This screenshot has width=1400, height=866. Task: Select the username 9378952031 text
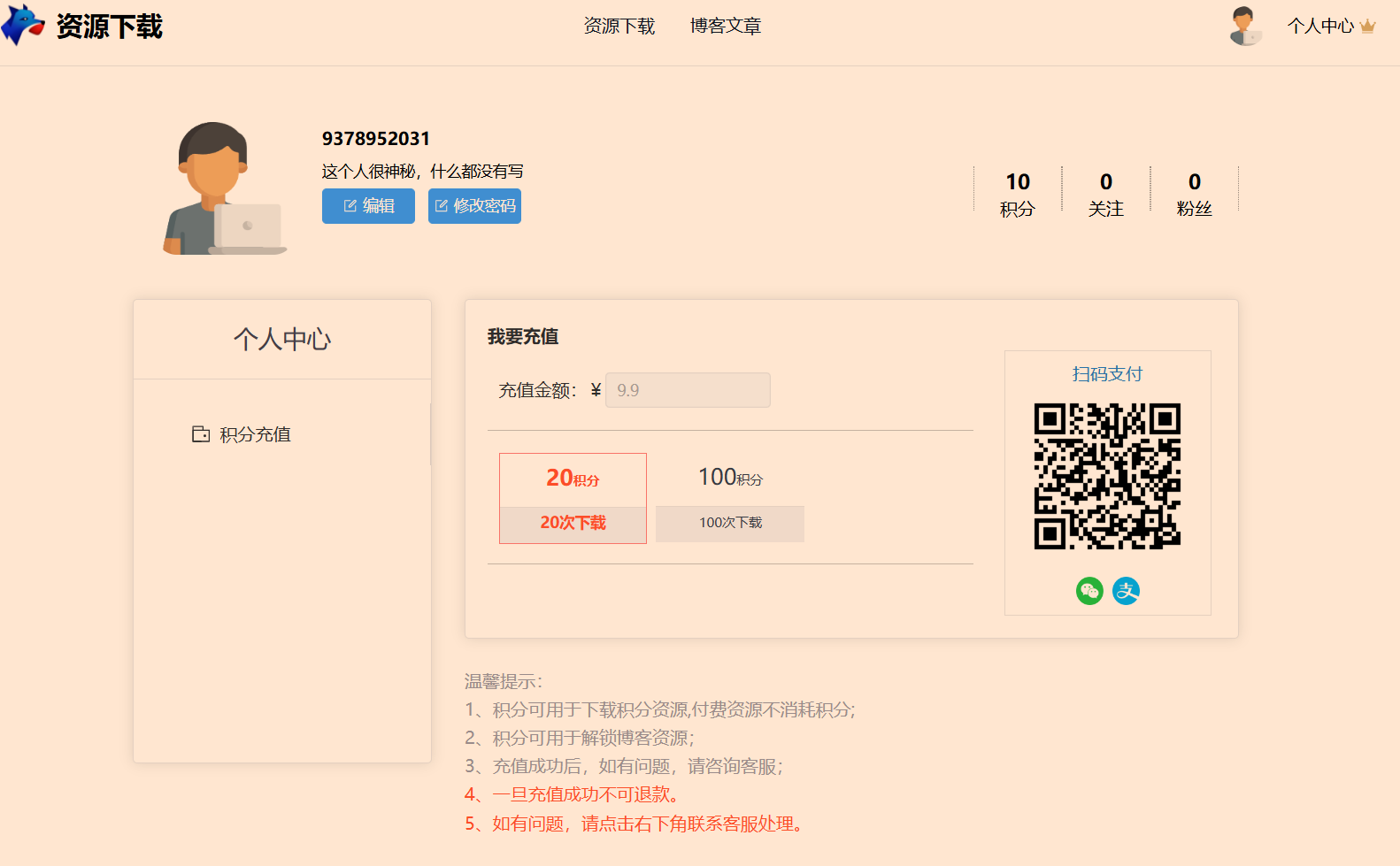[x=376, y=139]
